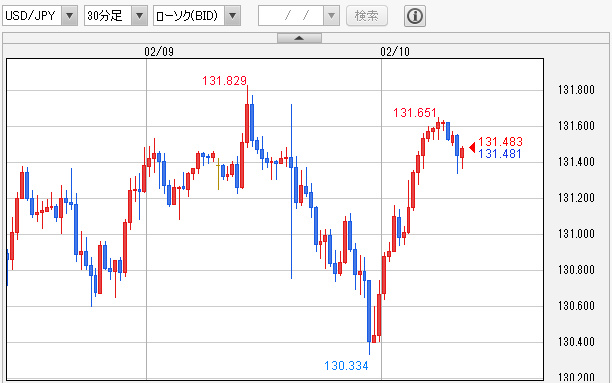
Task: Click the 130.800 price axis label
Action: [x=576, y=269]
